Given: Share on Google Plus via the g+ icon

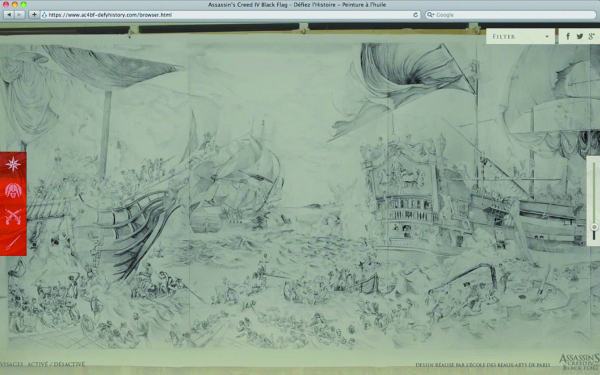Looking at the screenshot, I should [592, 36].
